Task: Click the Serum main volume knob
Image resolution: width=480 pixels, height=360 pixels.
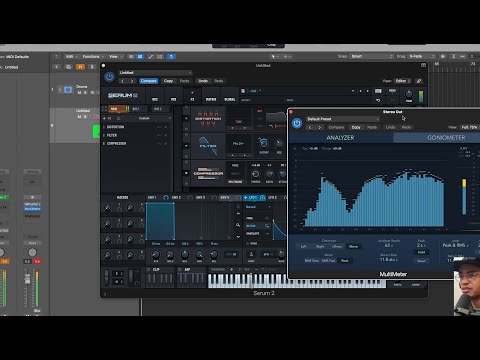Action: point(409,94)
